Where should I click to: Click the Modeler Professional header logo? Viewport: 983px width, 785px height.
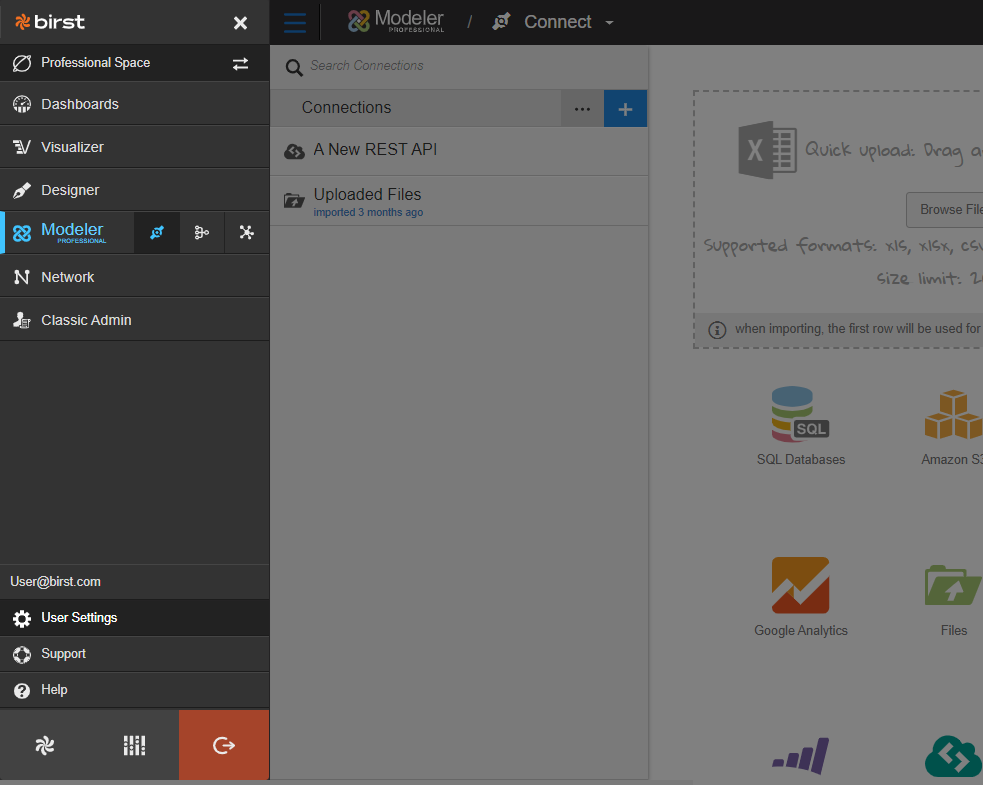(x=396, y=21)
